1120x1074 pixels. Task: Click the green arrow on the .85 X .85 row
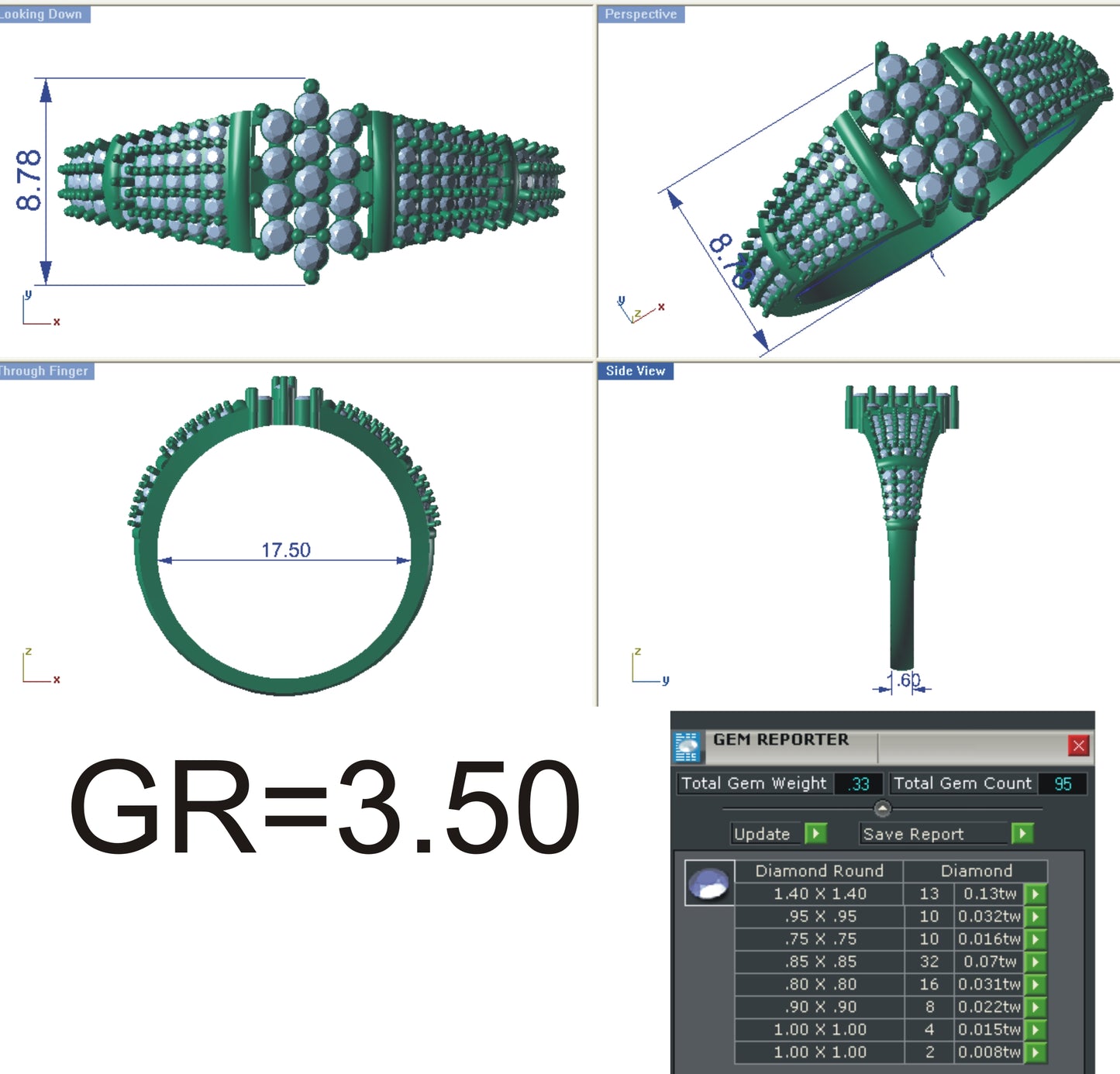[1037, 962]
